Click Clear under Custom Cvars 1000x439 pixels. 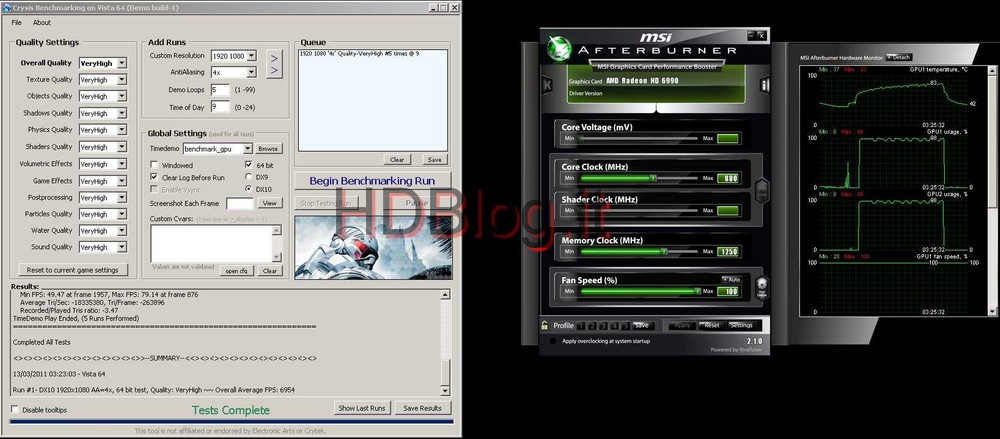[270, 271]
